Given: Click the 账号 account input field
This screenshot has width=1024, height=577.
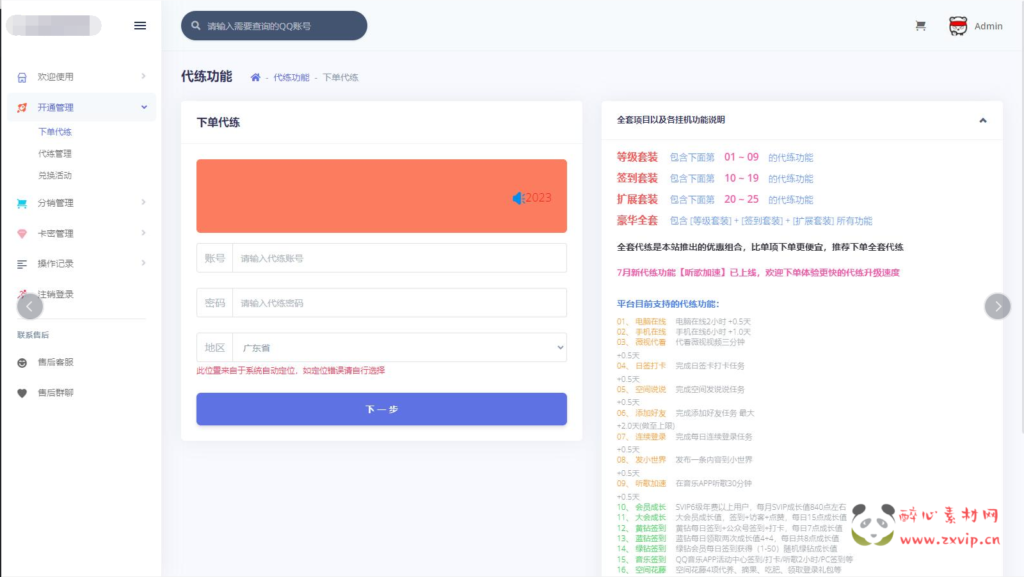Looking at the screenshot, I should [x=400, y=259].
